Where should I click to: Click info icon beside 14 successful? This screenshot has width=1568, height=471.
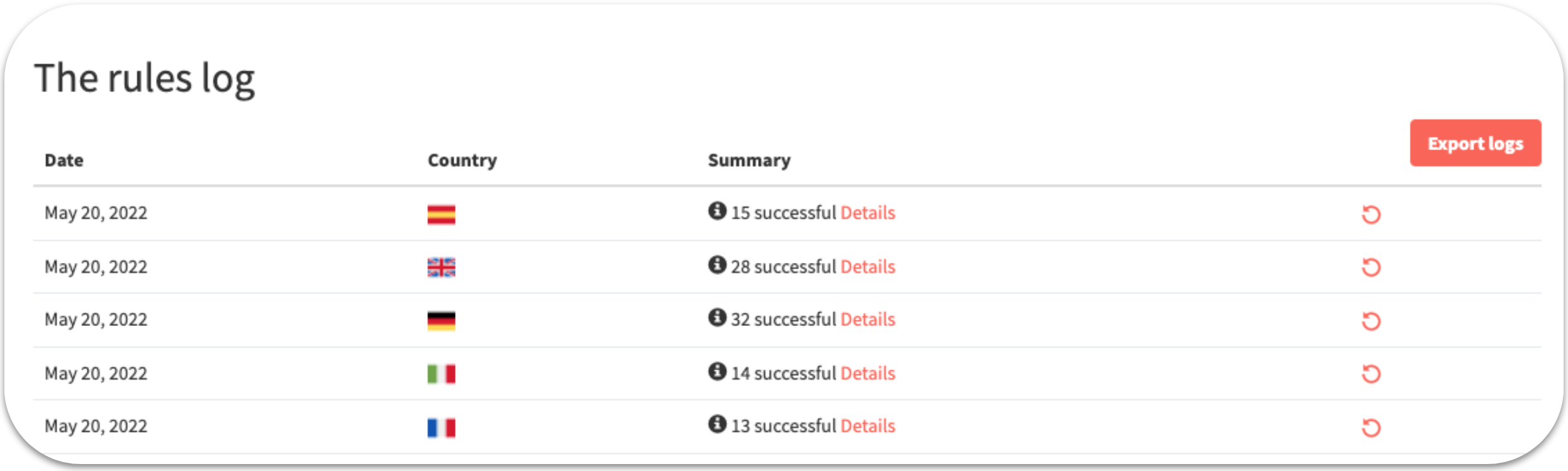click(x=717, y=371)
